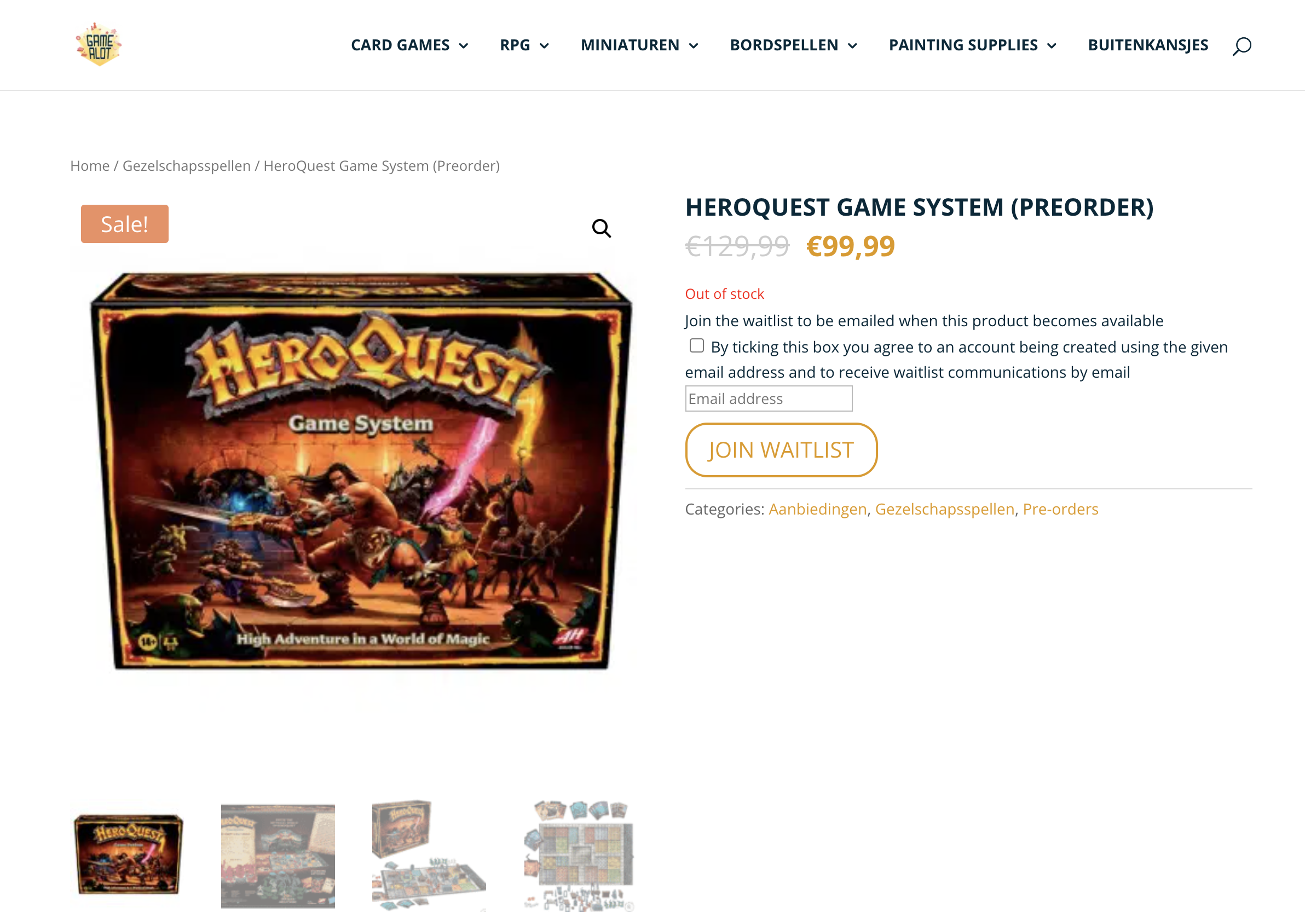Image resolution: width=1305 pixels, height=924 pixels.
Task: Click the Home breadcrumb link
Action: tap(90, 165)
